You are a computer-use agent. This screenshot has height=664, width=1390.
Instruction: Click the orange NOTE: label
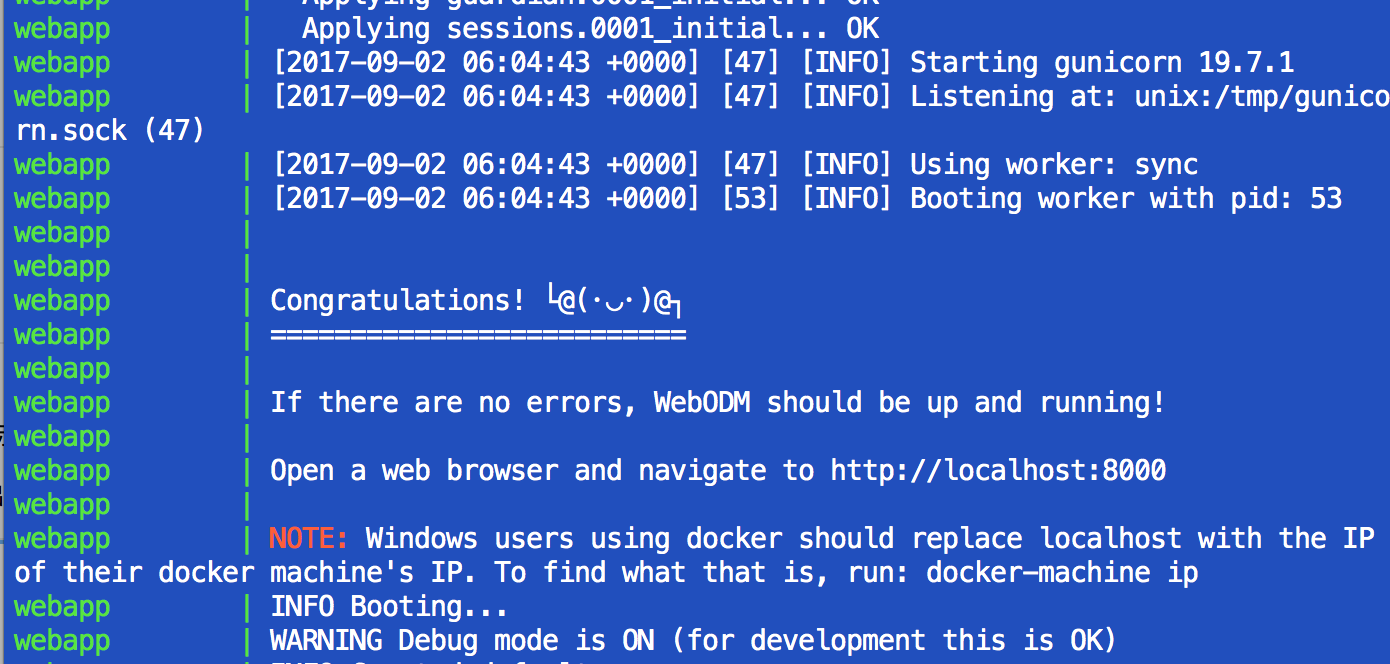pyautogui.click(x=309, y=539)
